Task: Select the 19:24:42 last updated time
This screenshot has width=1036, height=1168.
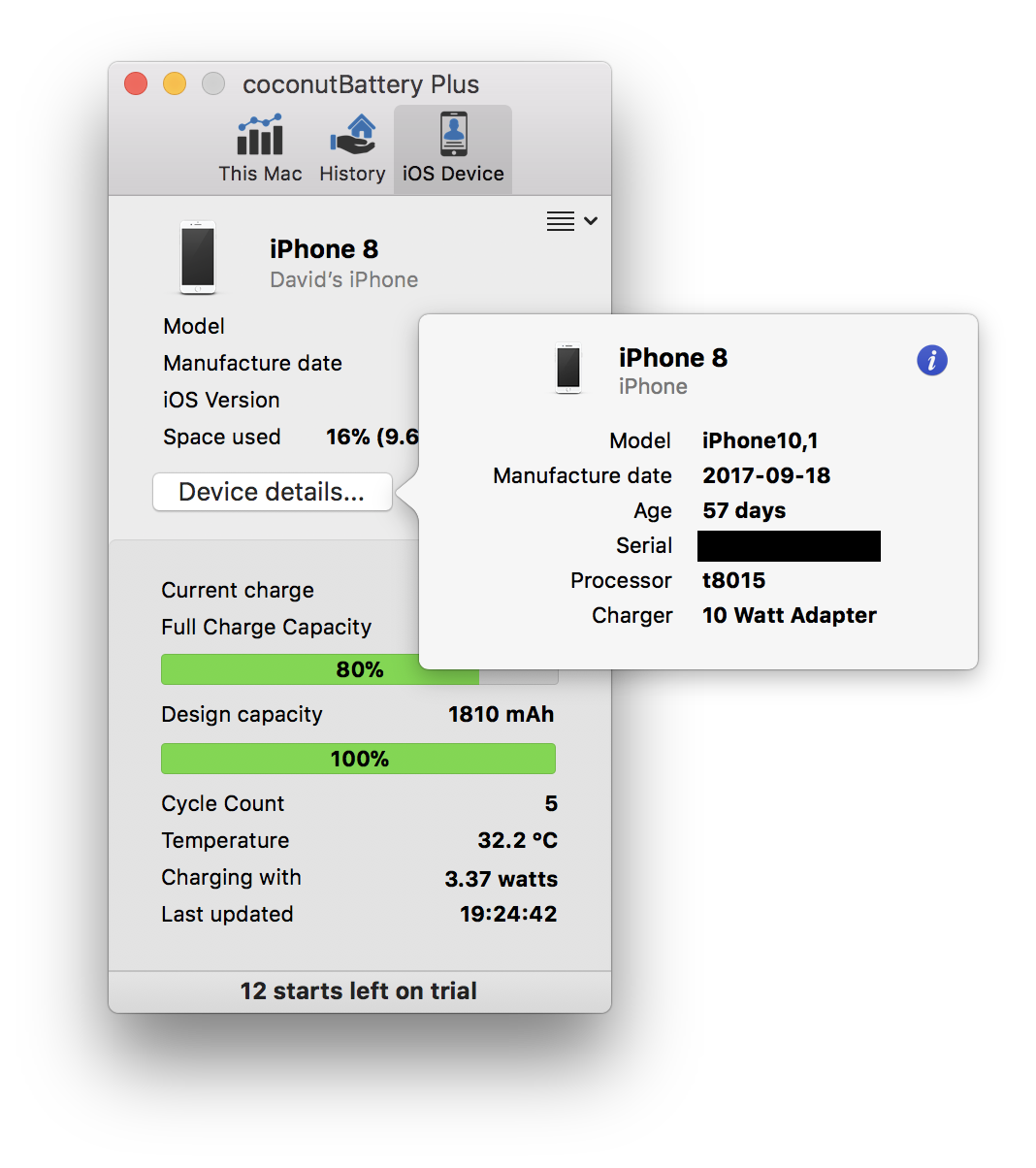Action: (508, 914)
